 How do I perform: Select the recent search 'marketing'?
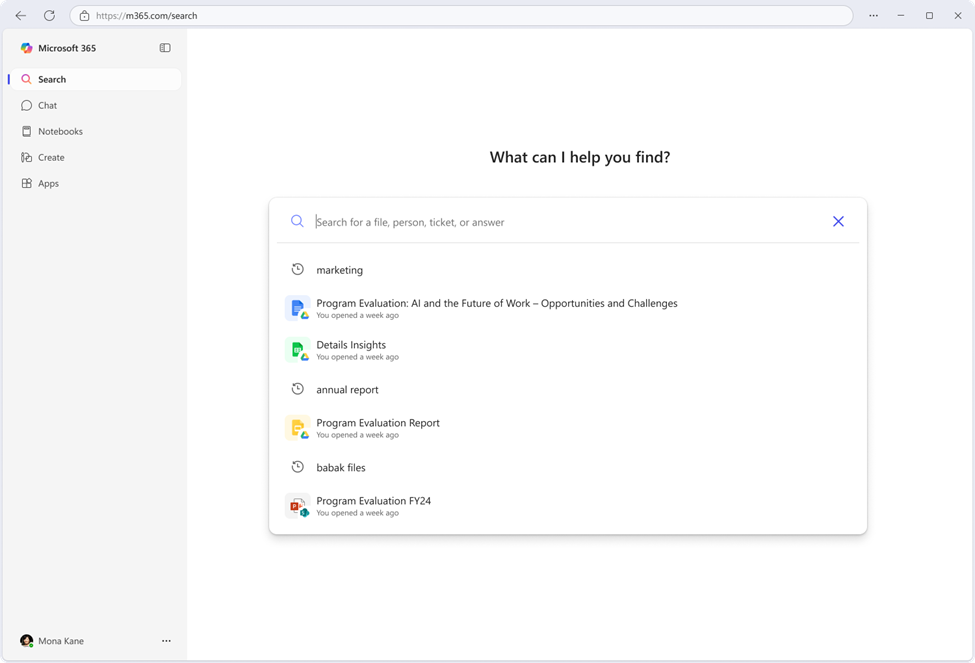[x=339, y=269]
